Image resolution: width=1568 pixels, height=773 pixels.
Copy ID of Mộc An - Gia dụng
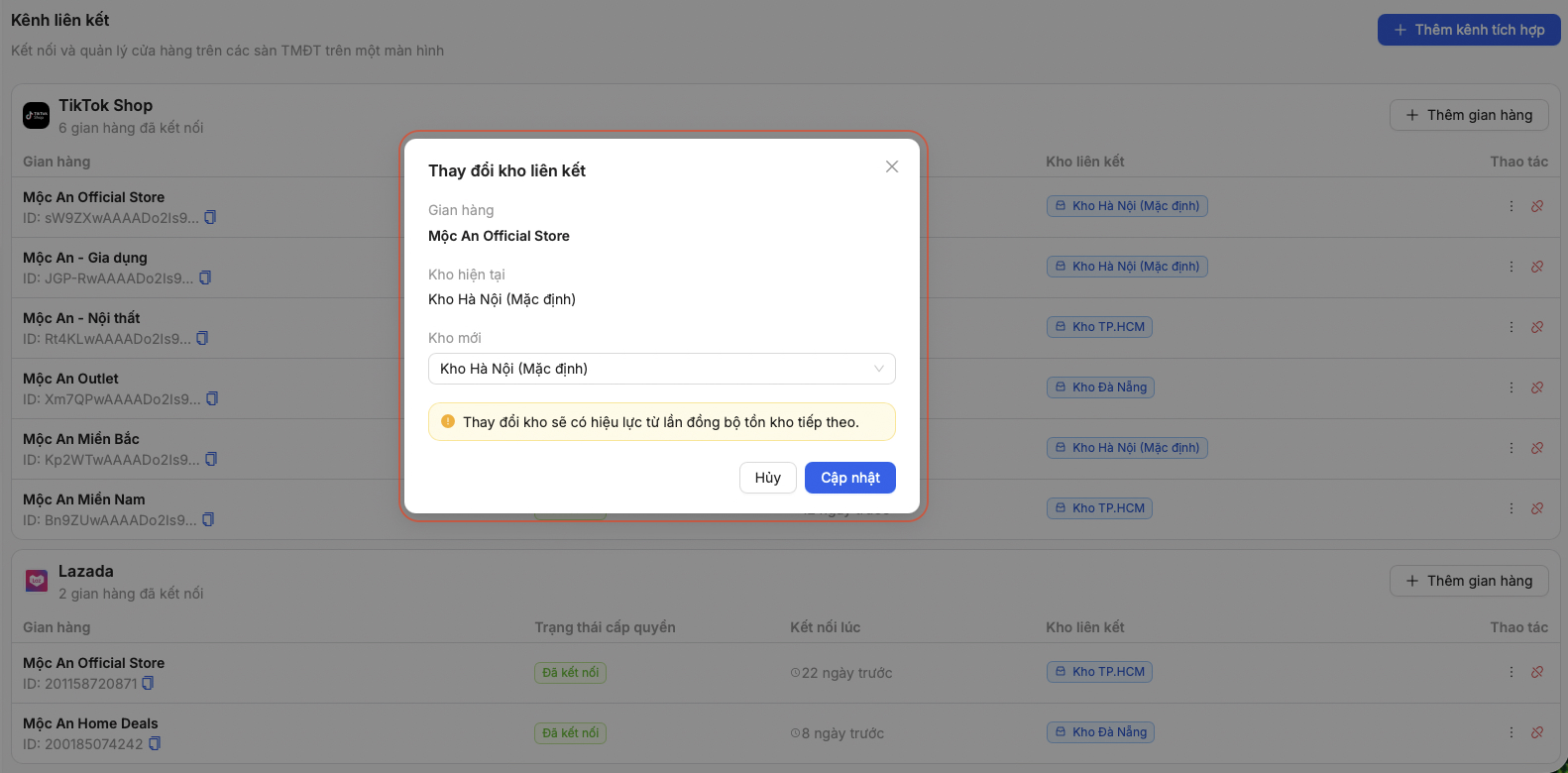click(205, 277)
